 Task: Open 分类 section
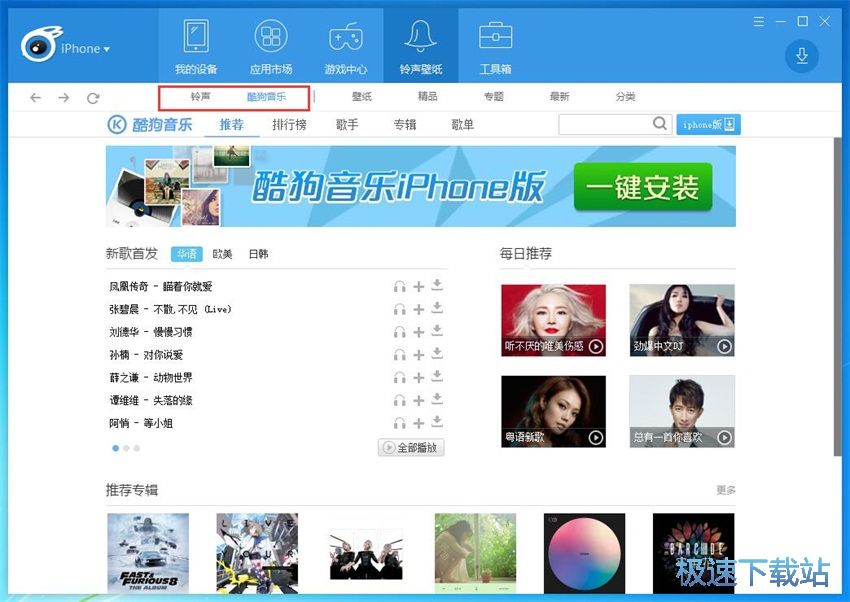(x=625, y=96)
